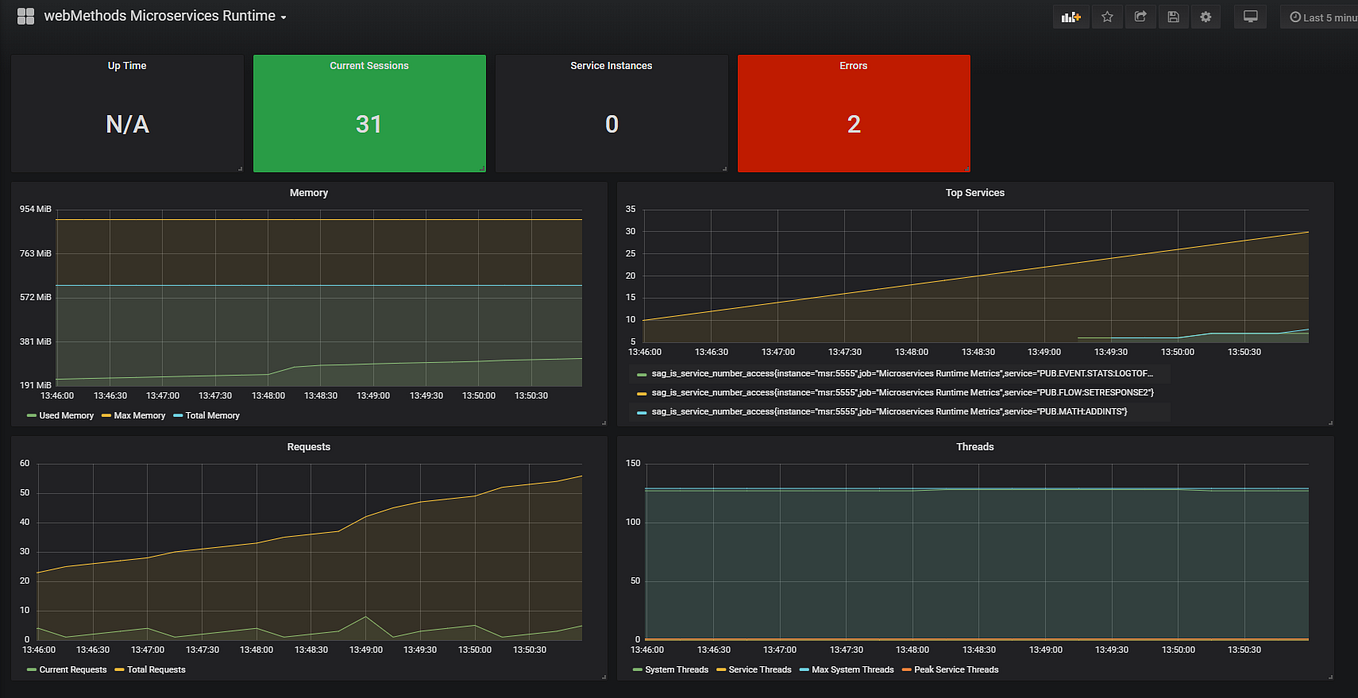Click the Grafana apps grid icon top left
1358x698 pixels.
25,15
